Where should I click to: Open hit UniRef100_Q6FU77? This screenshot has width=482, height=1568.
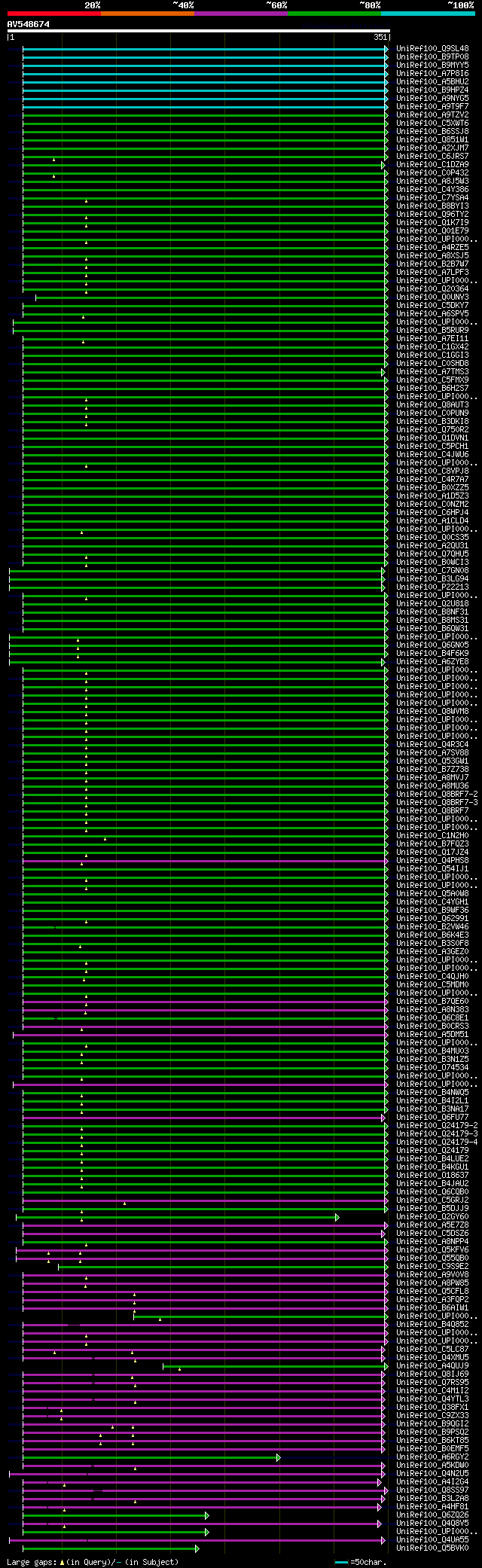432,1118
